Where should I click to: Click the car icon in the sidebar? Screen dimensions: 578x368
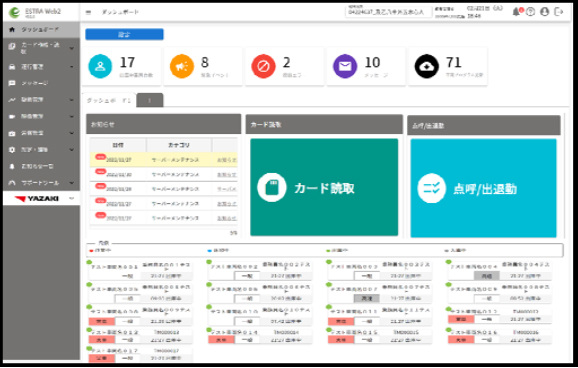click(x=12, y=67)
